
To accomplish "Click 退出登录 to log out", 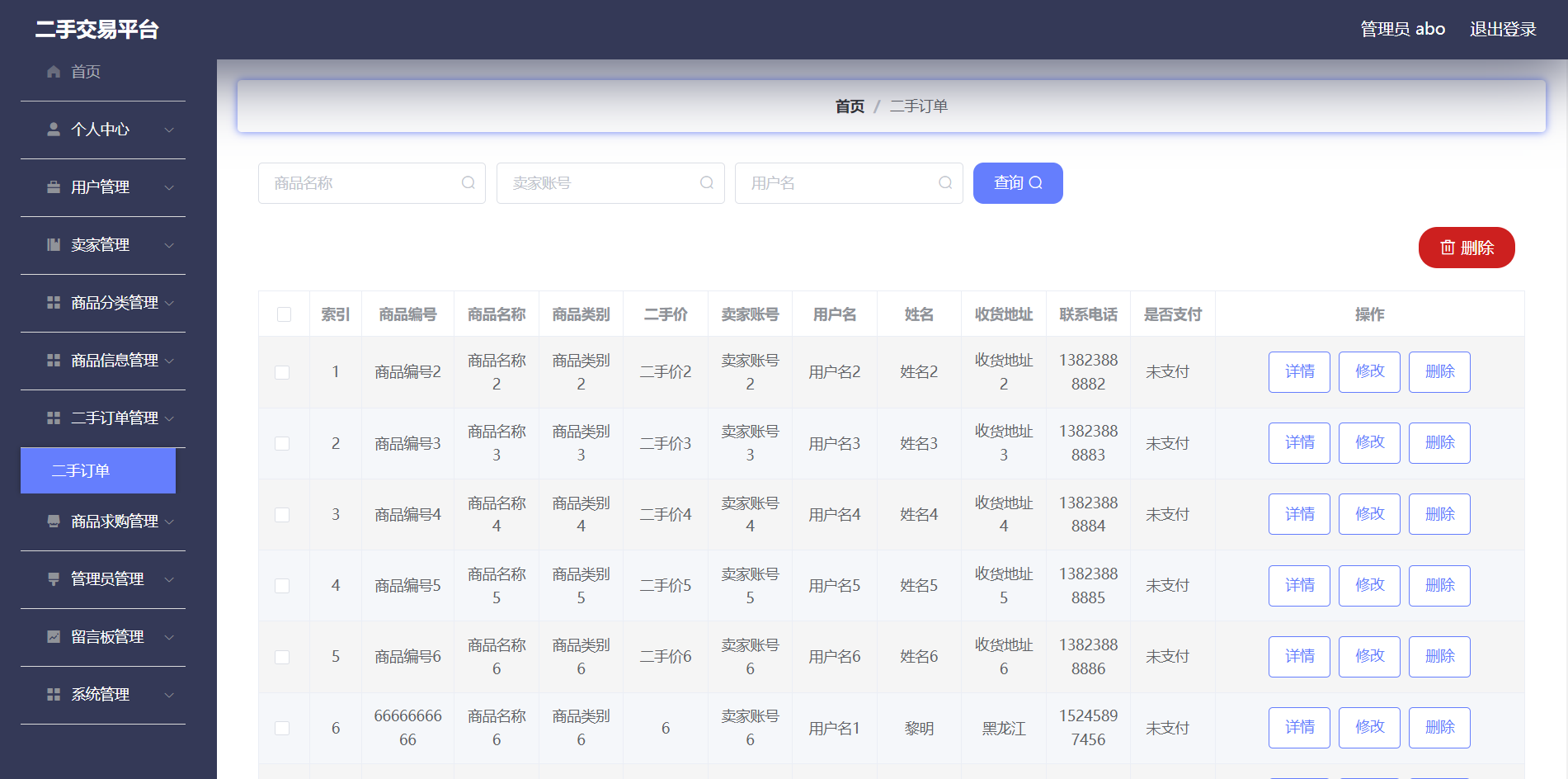I will point(1503,30).
